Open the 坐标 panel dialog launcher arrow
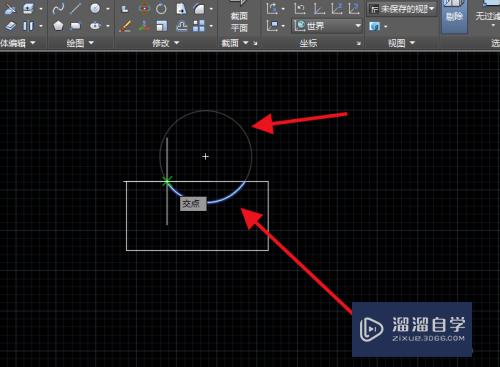Image resolution: width=500 pixels, height=367 pixels. click(358, 43)
